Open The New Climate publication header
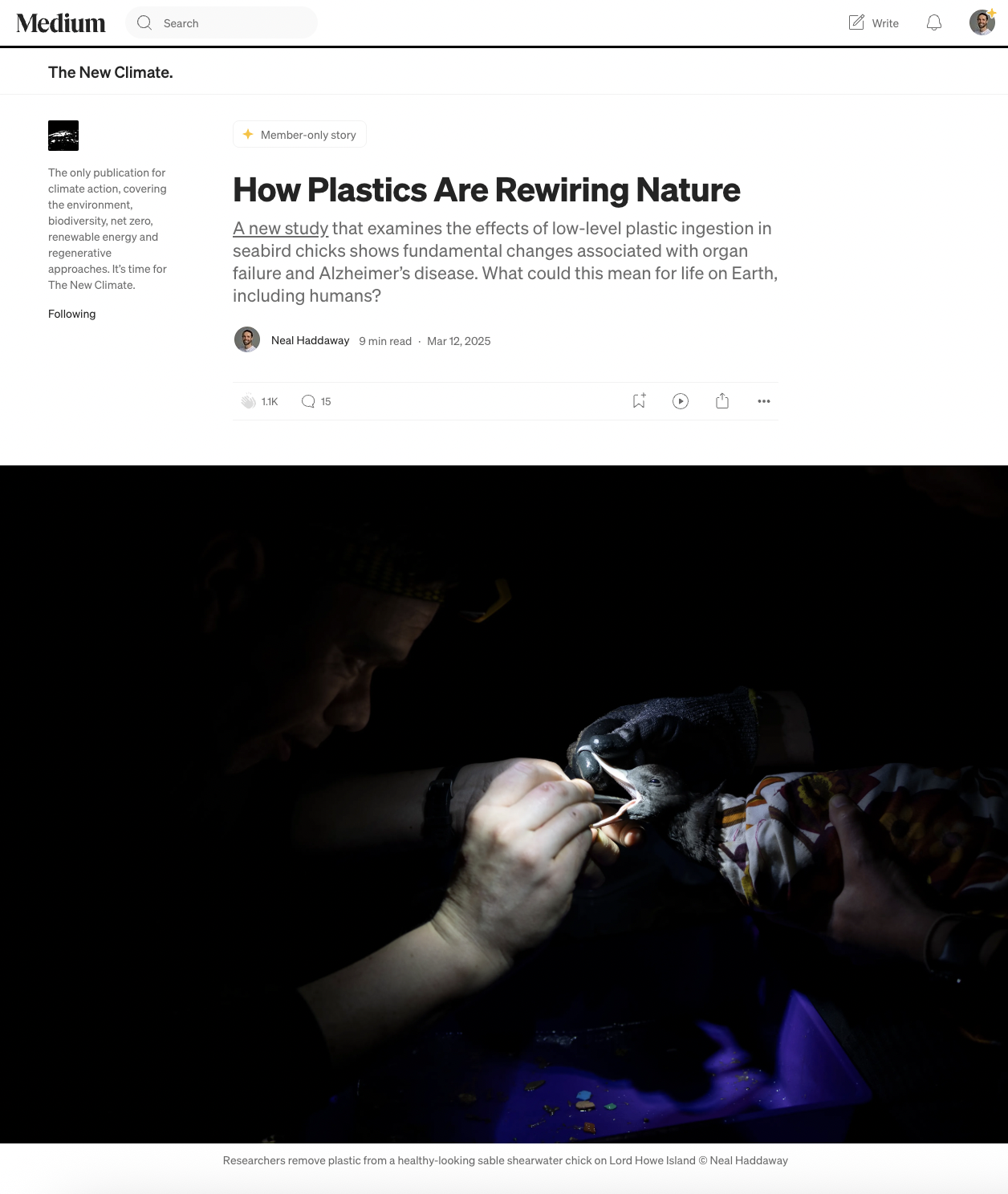This screenshot has height=1194, width=1008. (111, 72)
